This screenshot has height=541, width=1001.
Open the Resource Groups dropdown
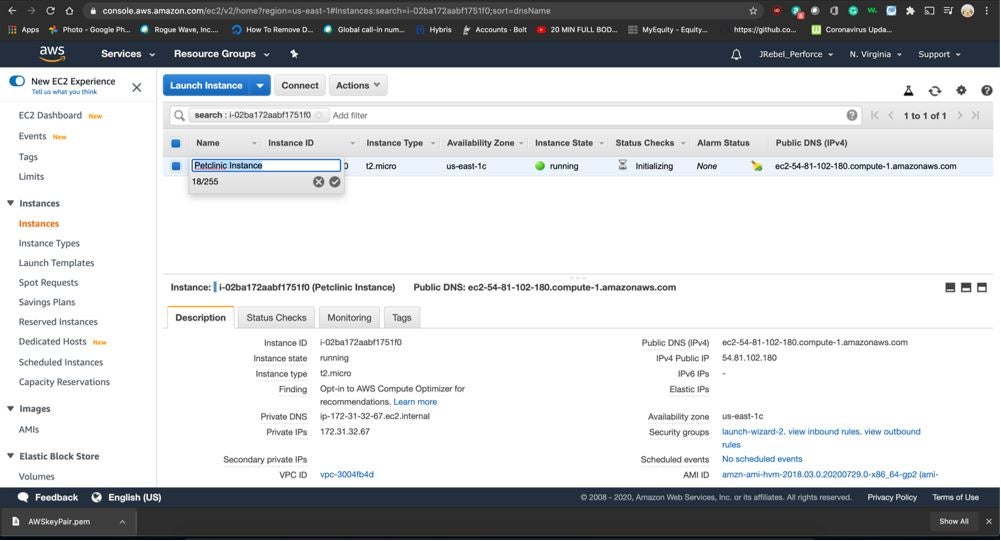[222, 54]
